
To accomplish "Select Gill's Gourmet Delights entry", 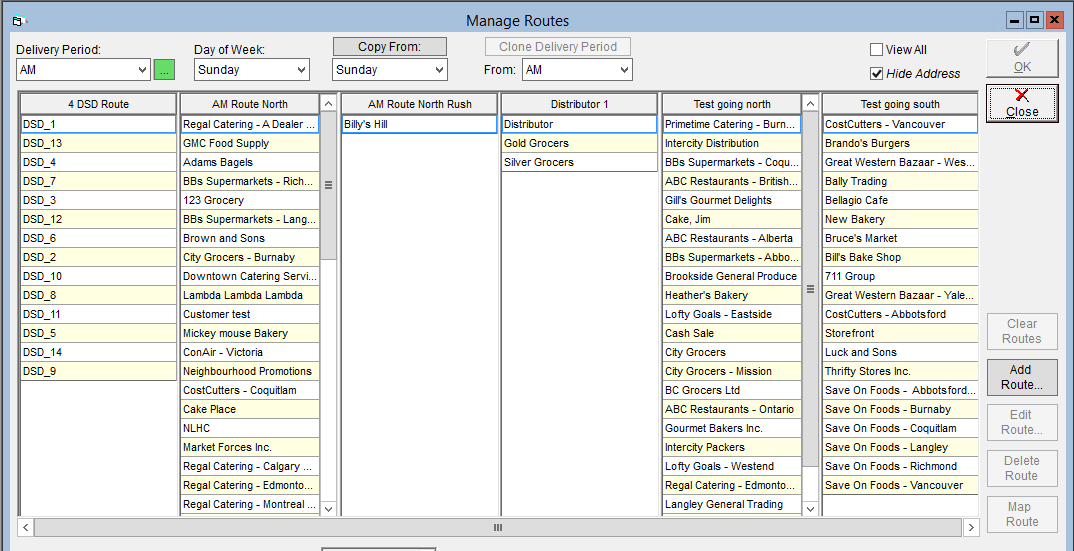I will [732, 200].
